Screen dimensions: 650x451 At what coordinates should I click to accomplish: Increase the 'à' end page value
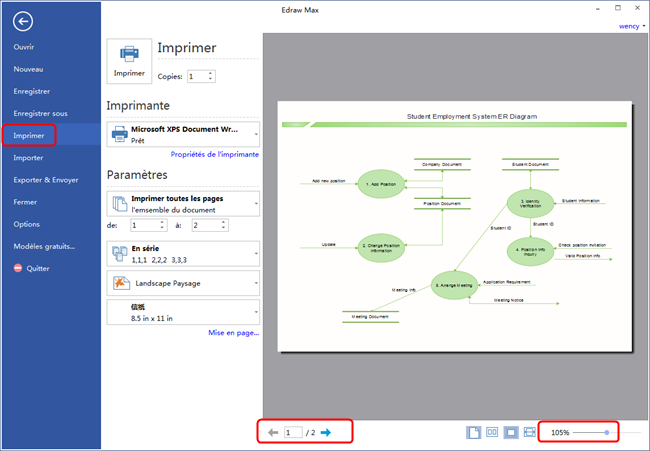223,223
